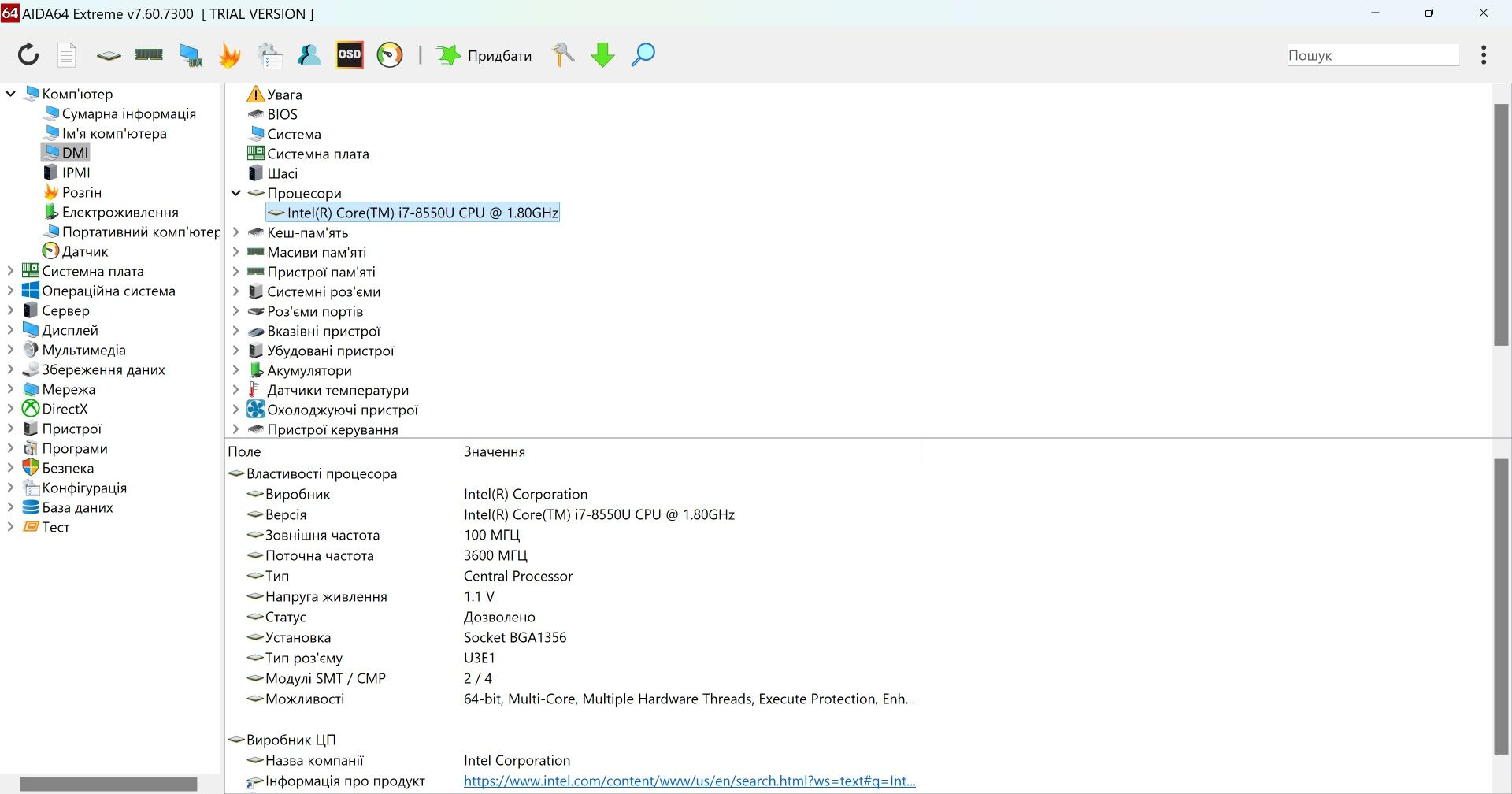1512x794 pixels.
Task: Launch the stability test flame icon
Action: click(230, 54)
